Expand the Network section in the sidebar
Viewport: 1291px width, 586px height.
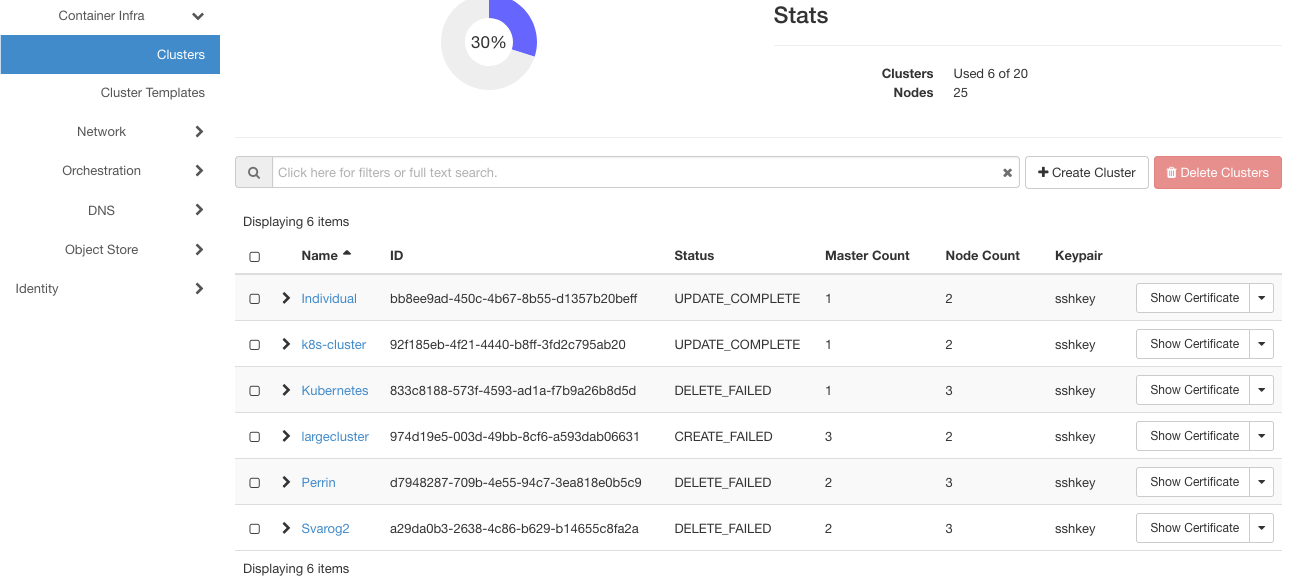[199, 131]
